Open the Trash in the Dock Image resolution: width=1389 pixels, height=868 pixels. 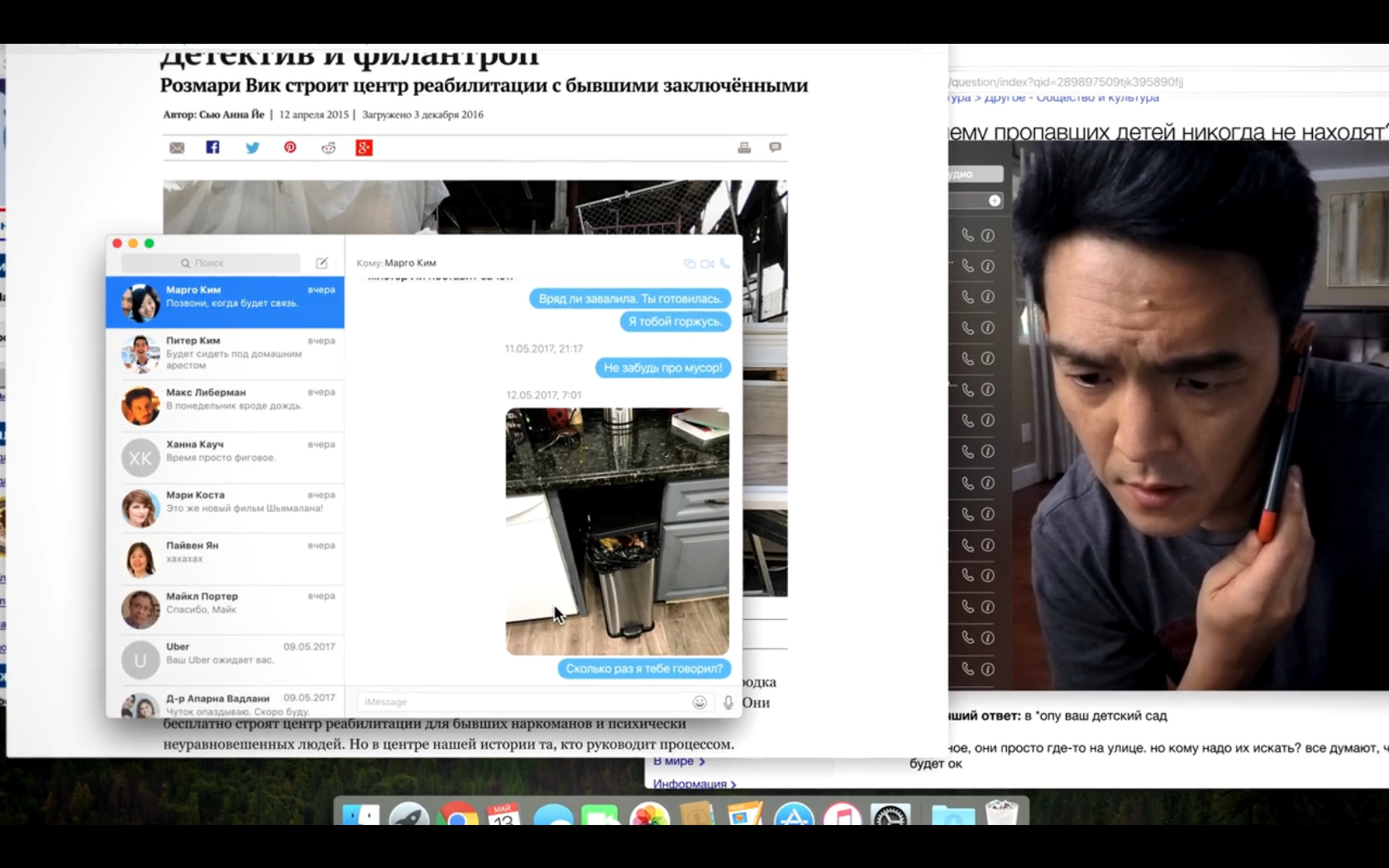coord(1001,813)
